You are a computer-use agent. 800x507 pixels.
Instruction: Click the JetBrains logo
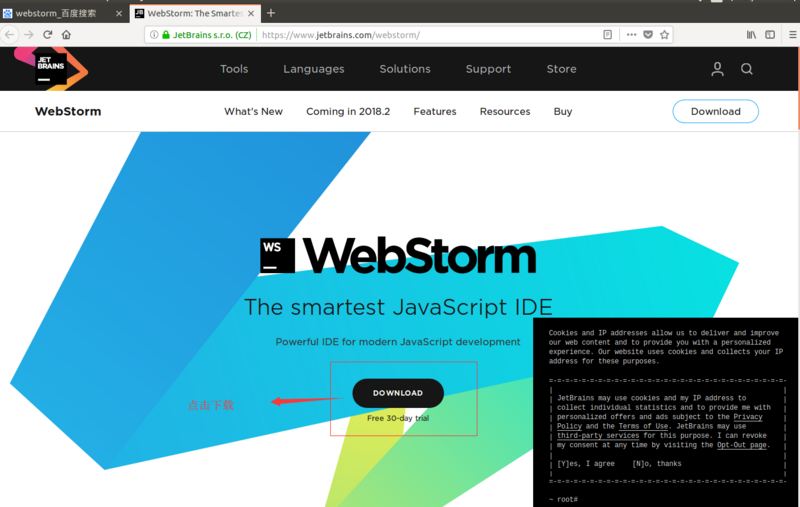coord(51,69)
